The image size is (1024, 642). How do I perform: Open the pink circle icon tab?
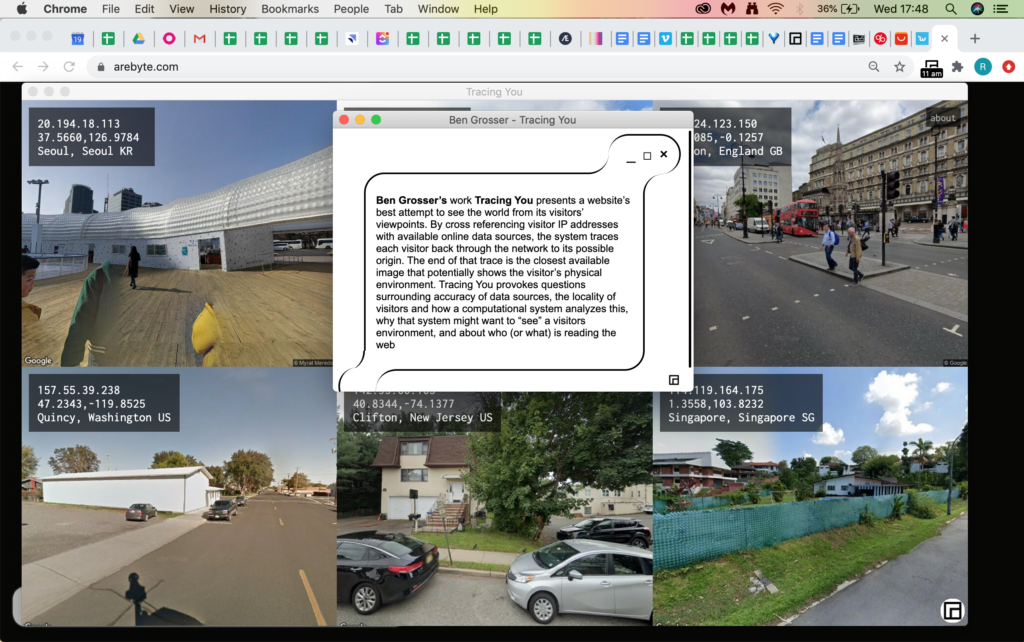(x=169, y=39)
